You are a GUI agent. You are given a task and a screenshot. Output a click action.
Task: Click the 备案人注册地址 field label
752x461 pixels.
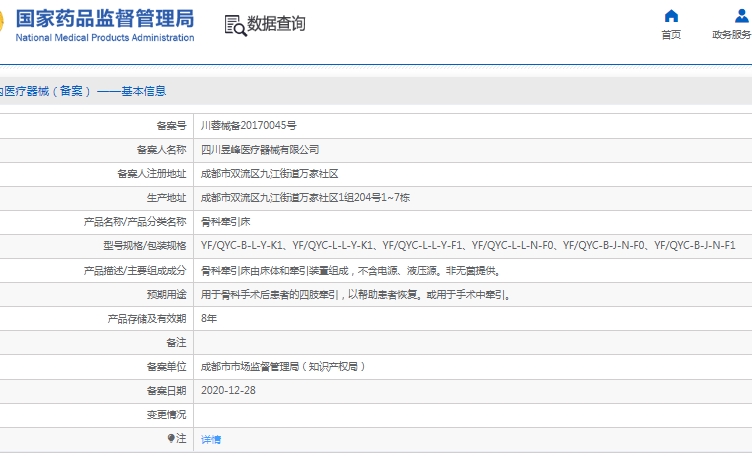[152, 174]
